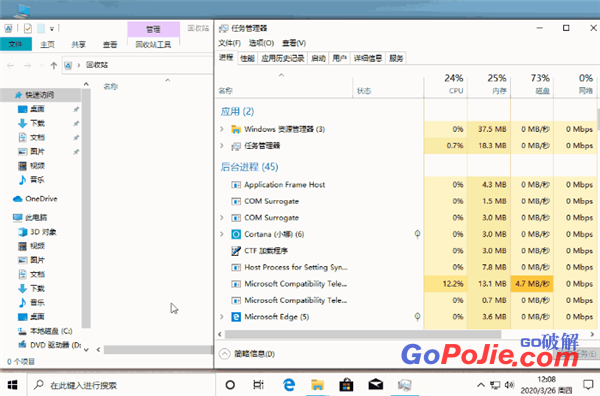Select Microsoft Compatibility Telemetry using 12.2% CPU
Image resolution: width=600 pixels, height=396 pixels.
[x=406, y=284]
